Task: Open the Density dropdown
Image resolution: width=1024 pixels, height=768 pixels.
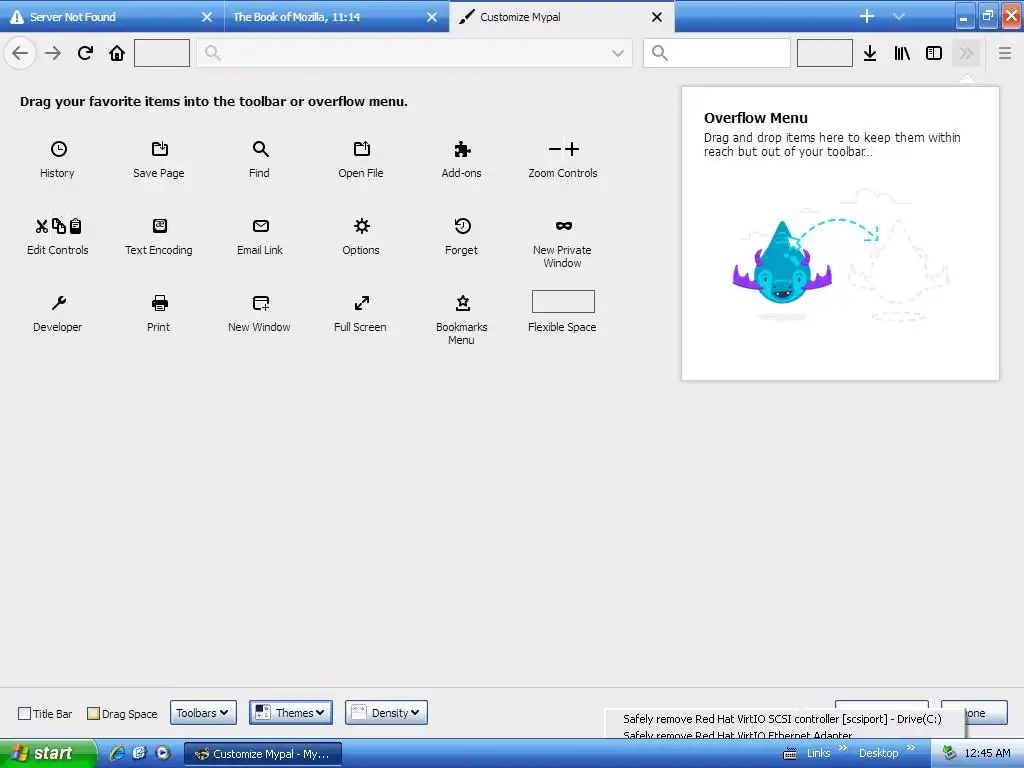Action: point(387,712)
